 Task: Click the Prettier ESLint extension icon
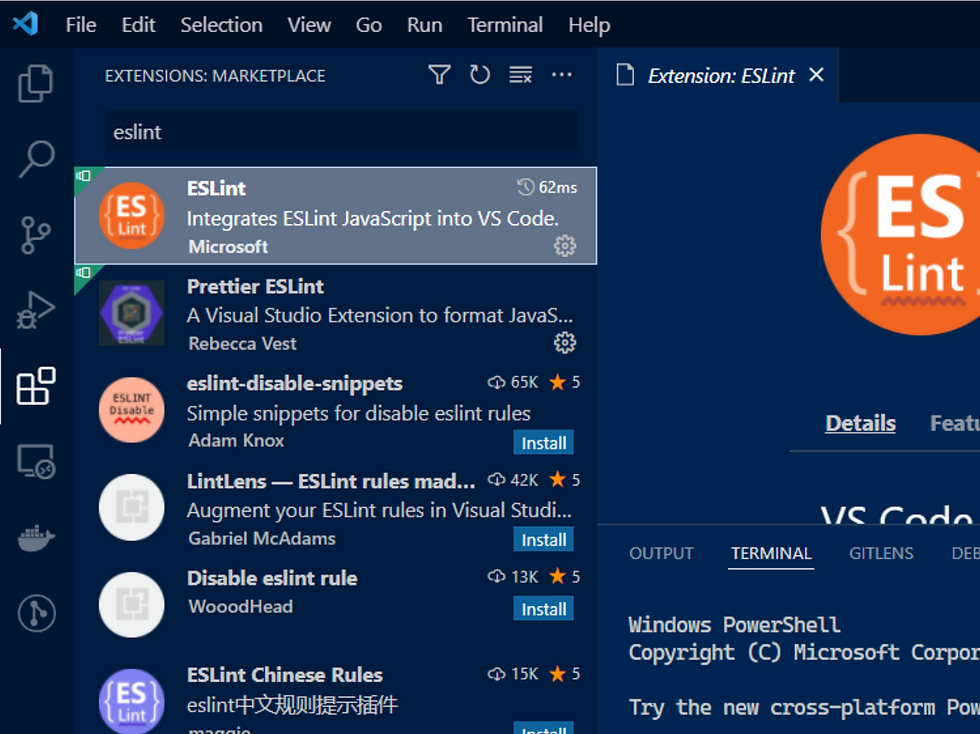point(132,313)
